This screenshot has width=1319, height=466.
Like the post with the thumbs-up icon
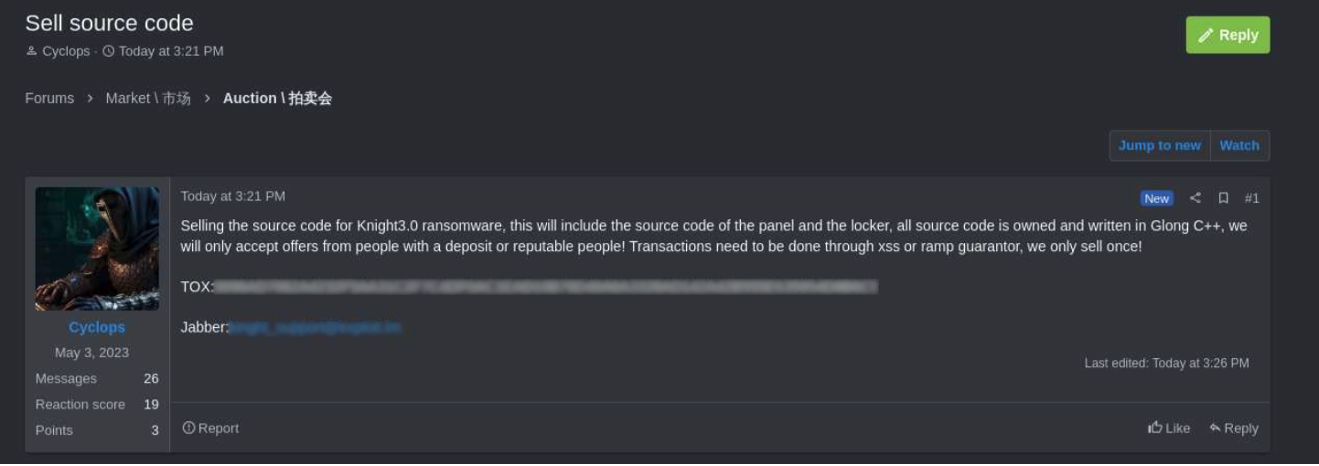(1169, 428)
